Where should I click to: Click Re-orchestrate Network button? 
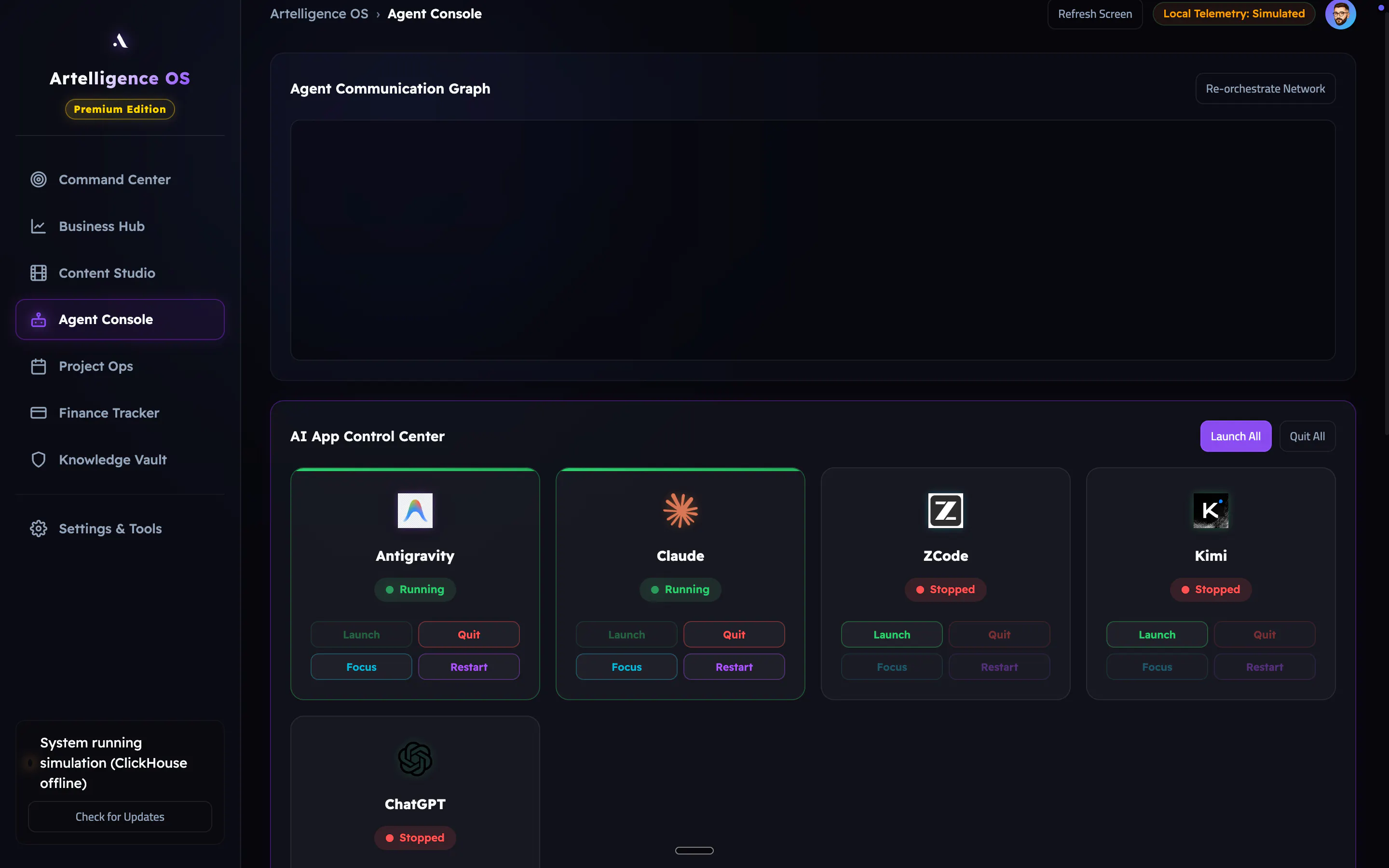point(1265,88)
